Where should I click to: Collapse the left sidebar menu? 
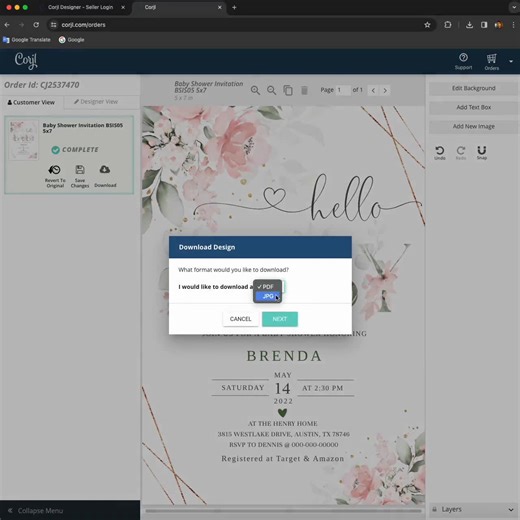click(36, 510)
